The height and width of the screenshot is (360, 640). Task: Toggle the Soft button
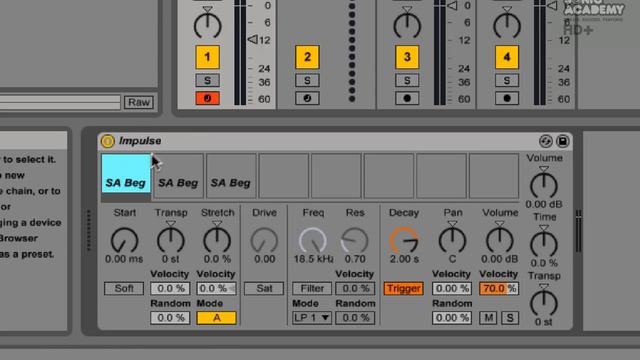coord(124,289)
